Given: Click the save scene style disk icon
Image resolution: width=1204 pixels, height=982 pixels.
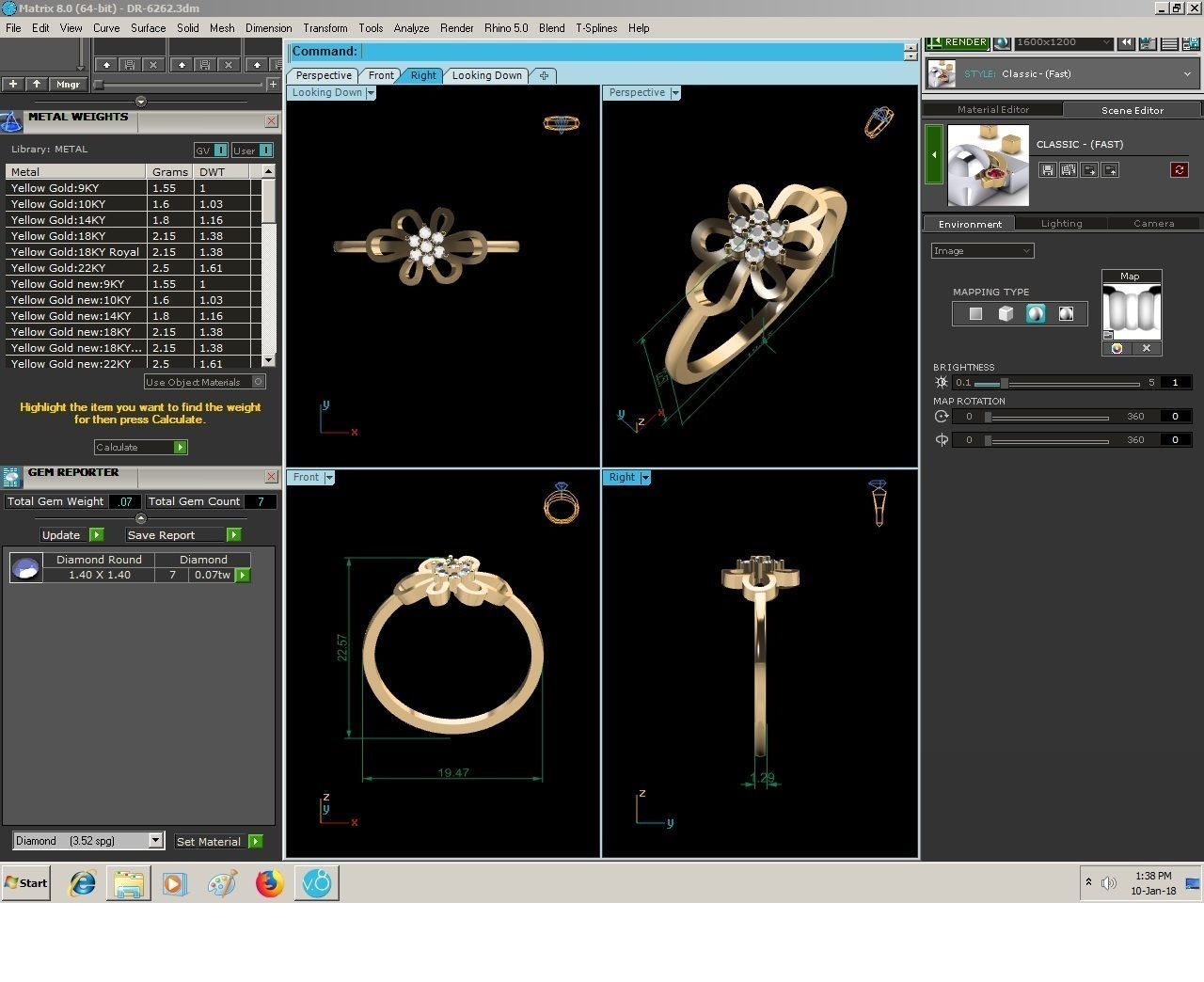Looking at the screenshot, I should (x=1047, y=169).
